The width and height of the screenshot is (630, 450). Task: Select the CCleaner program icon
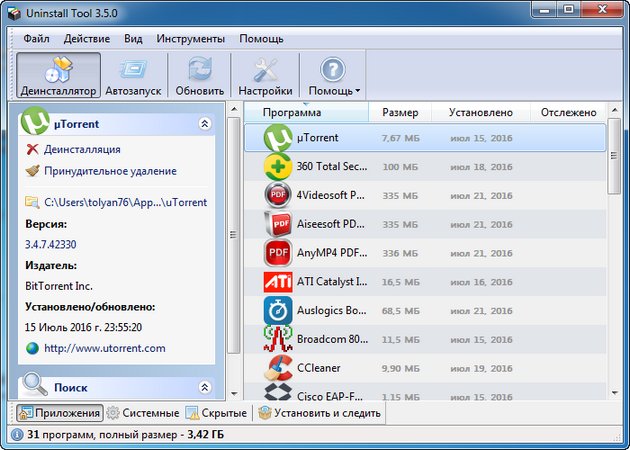(x=277, y=367)
